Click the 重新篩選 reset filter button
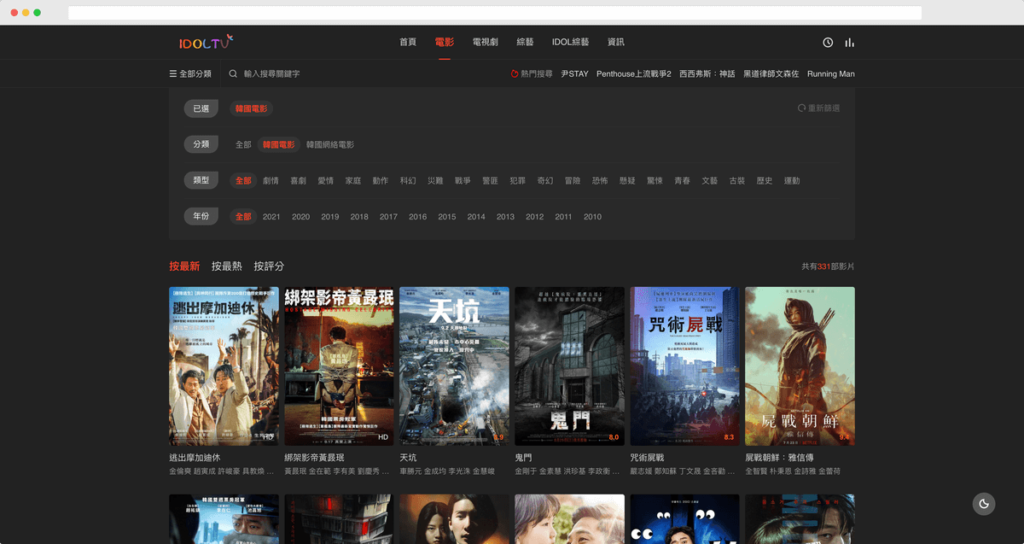Viewport: 1024px width, 544px height. (818, 108)
